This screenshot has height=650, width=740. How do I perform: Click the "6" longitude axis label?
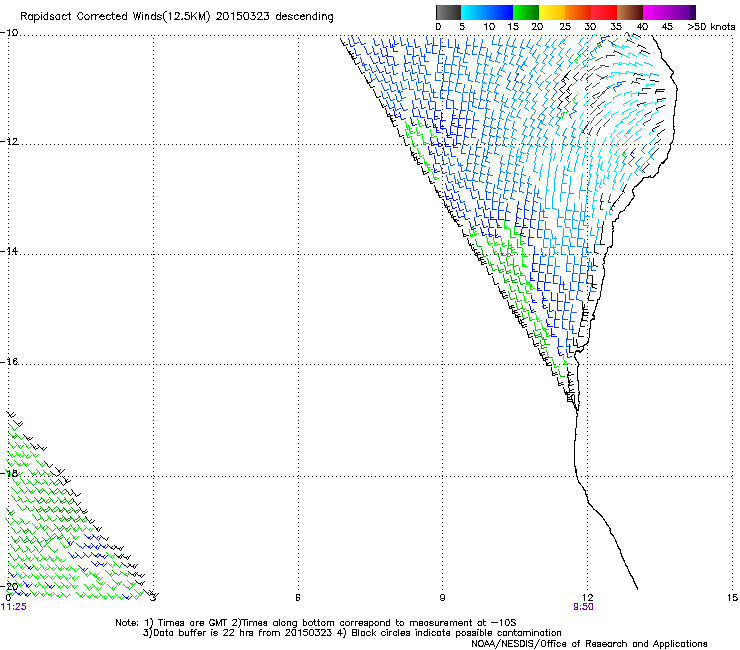coord(298,598)
